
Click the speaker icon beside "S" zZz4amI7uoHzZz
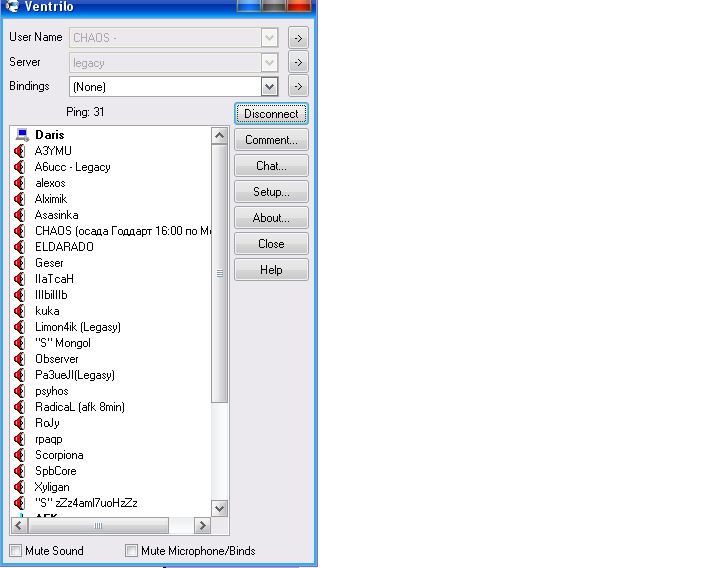point(19,503)
